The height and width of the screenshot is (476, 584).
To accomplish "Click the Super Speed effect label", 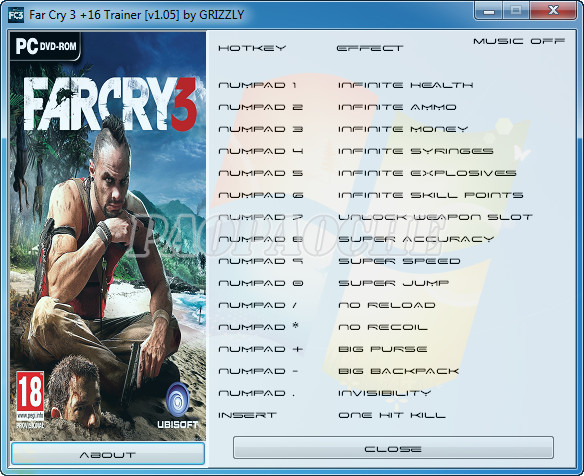I will [x=399, y=261].
